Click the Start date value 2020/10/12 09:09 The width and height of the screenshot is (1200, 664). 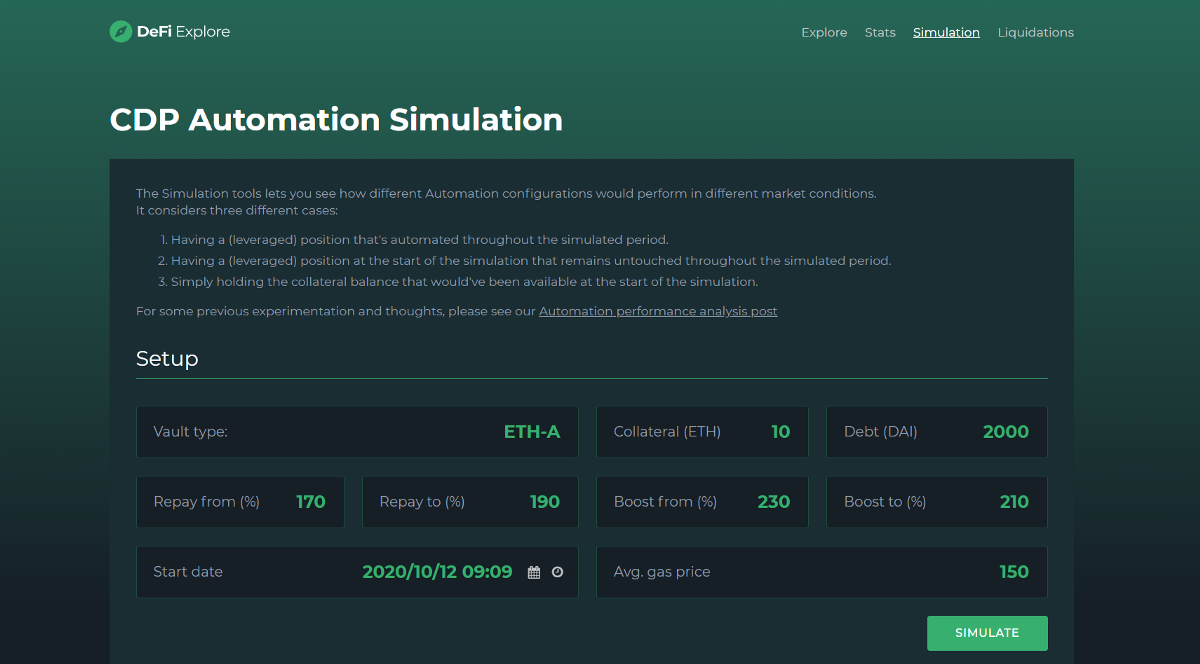[x=437, y=572]
